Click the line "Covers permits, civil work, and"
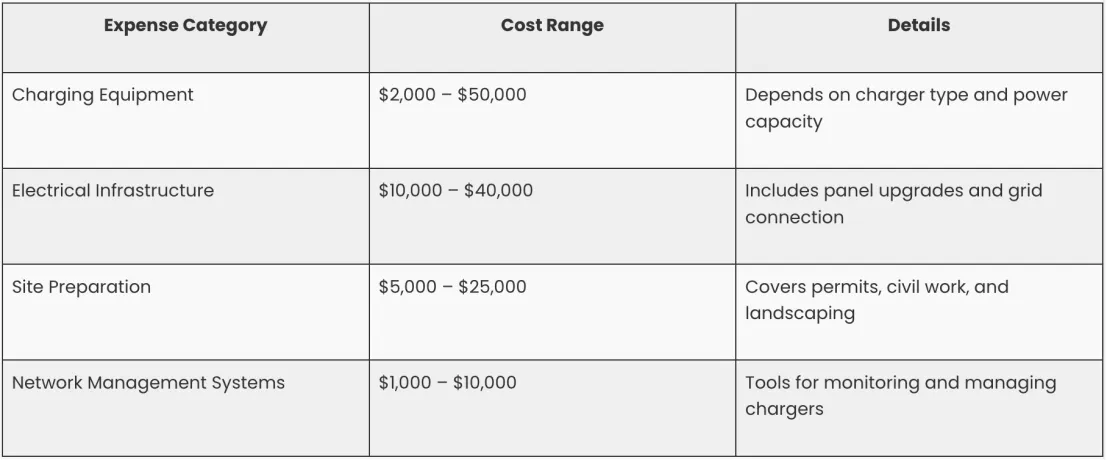 [877, 287]
